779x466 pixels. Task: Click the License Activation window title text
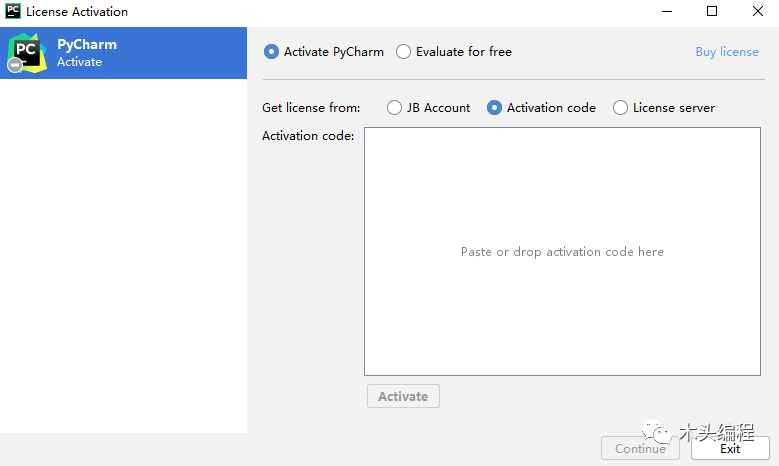coord(77,12)
